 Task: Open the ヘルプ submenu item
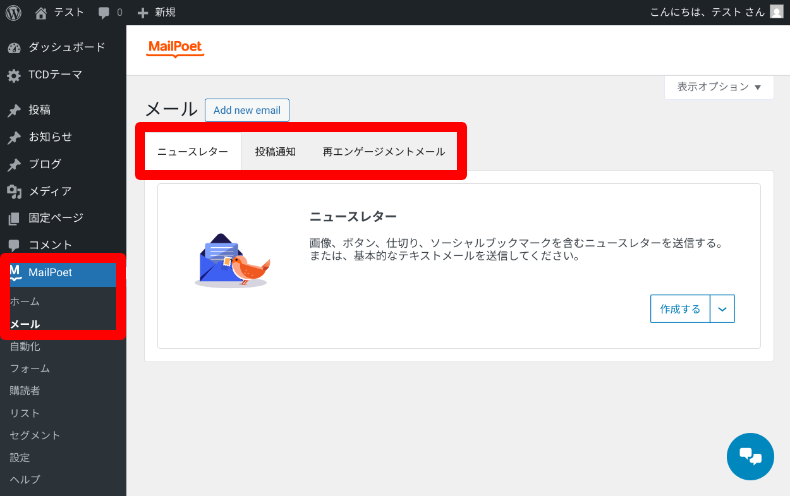[25, 479]
